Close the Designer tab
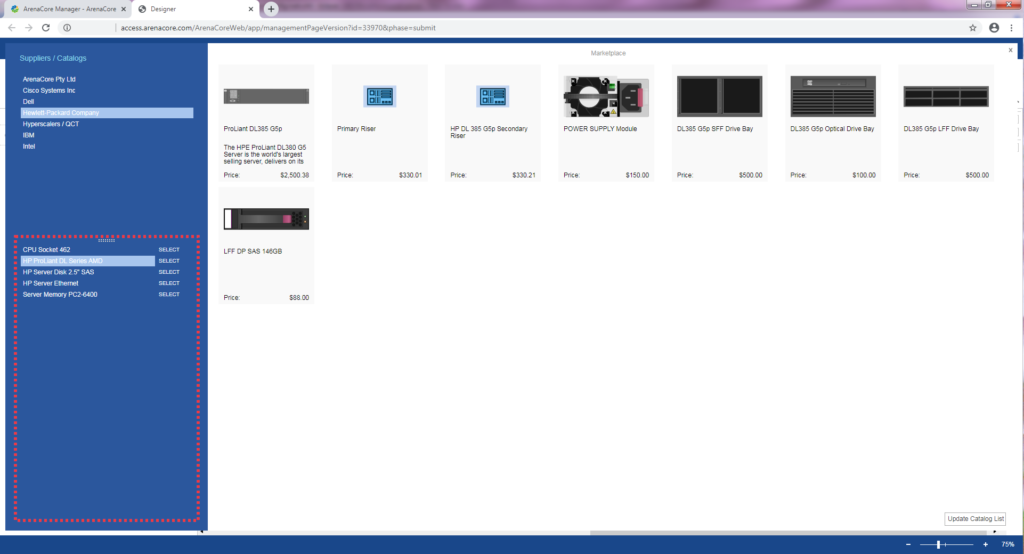This screenshot has height=554, width=1024. coord(251,9)
